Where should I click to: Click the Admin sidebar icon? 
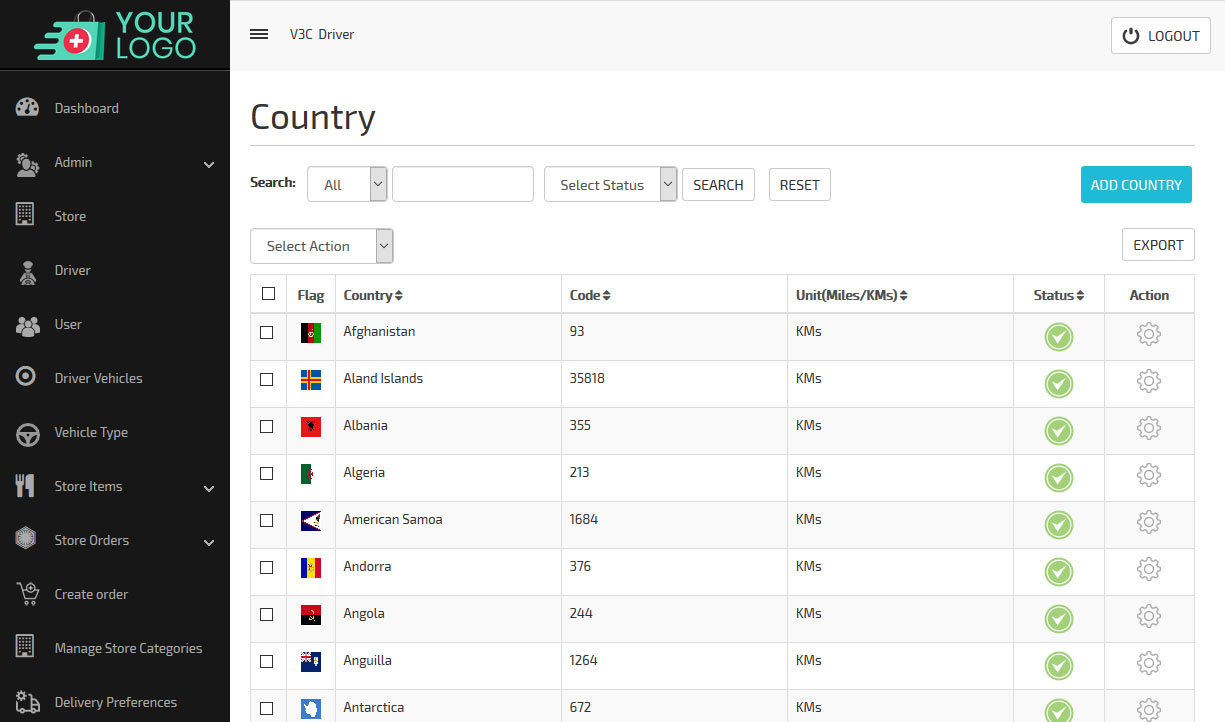[27, 163]
